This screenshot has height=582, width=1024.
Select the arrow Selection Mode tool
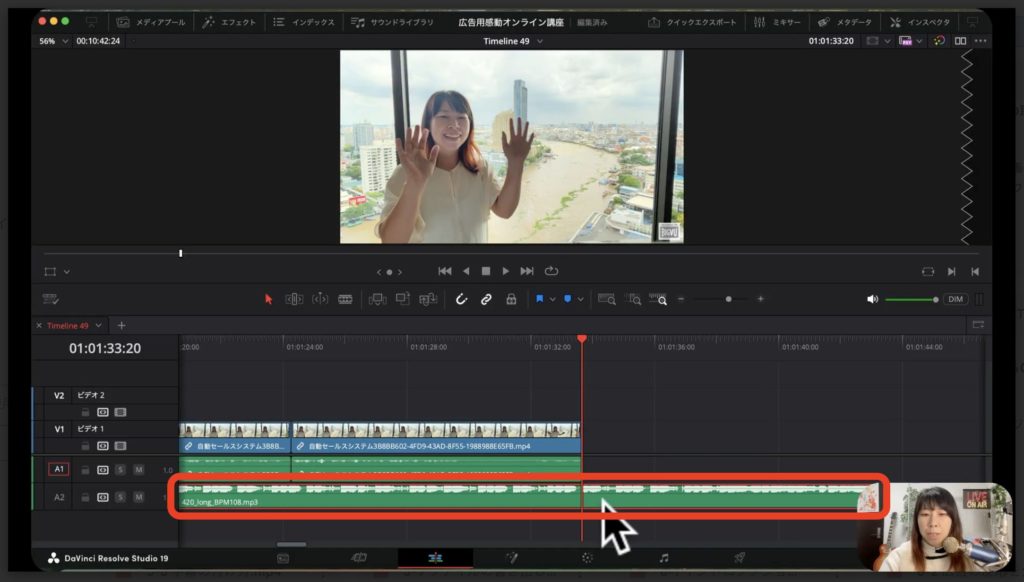tap(267, 298)
